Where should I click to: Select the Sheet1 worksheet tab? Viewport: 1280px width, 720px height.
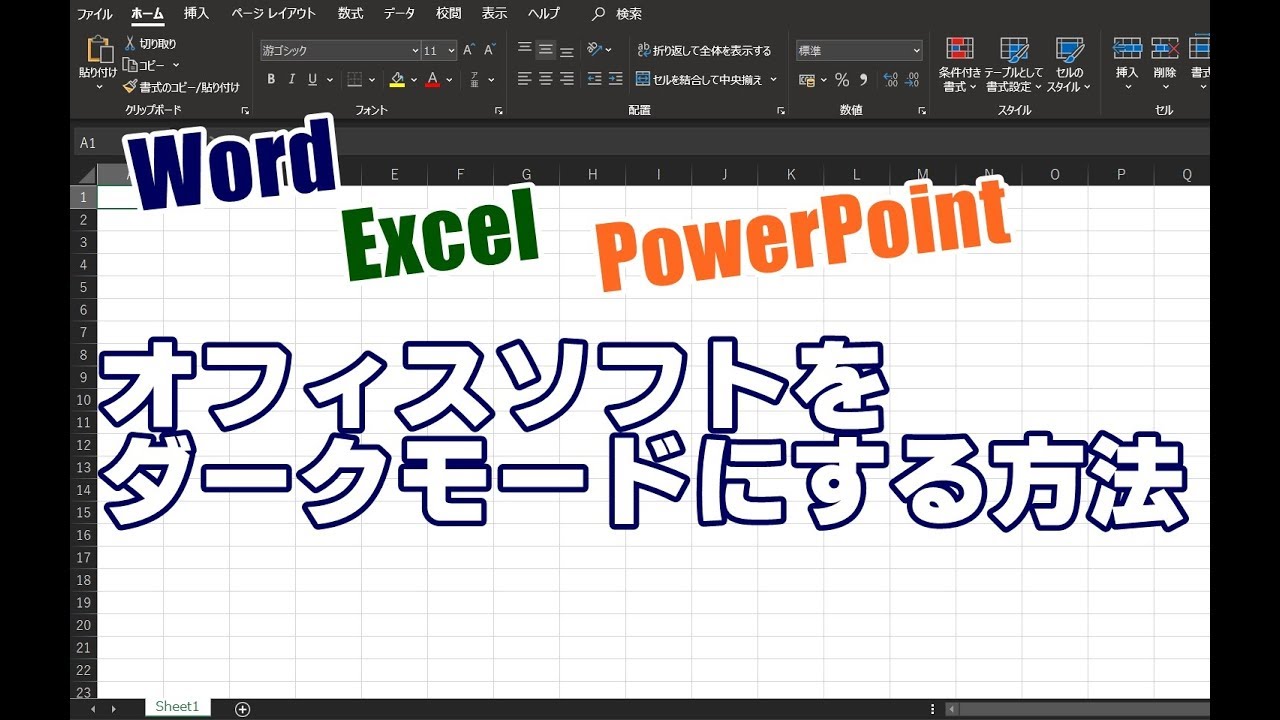point(177,707)
